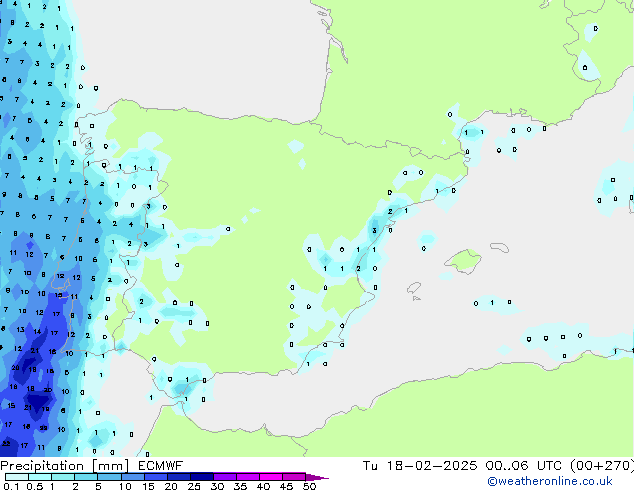The image size is (634, 490).
Task: Select the Precipitation [mm] title label
Action: (x=59, y=465)
